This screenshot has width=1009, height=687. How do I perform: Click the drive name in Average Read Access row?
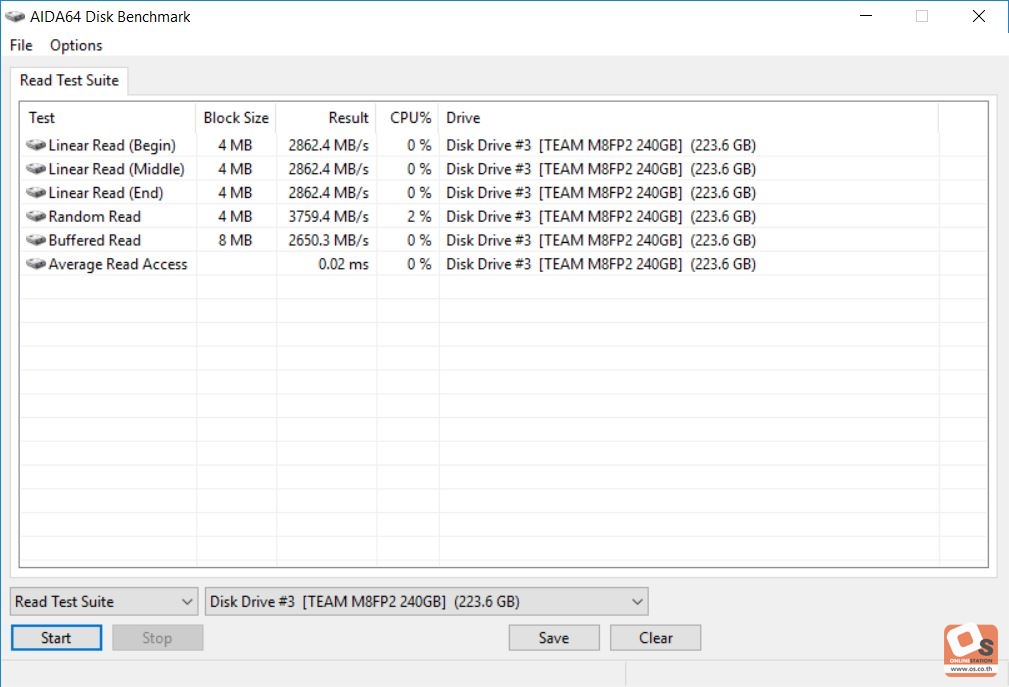coord(601,264)
